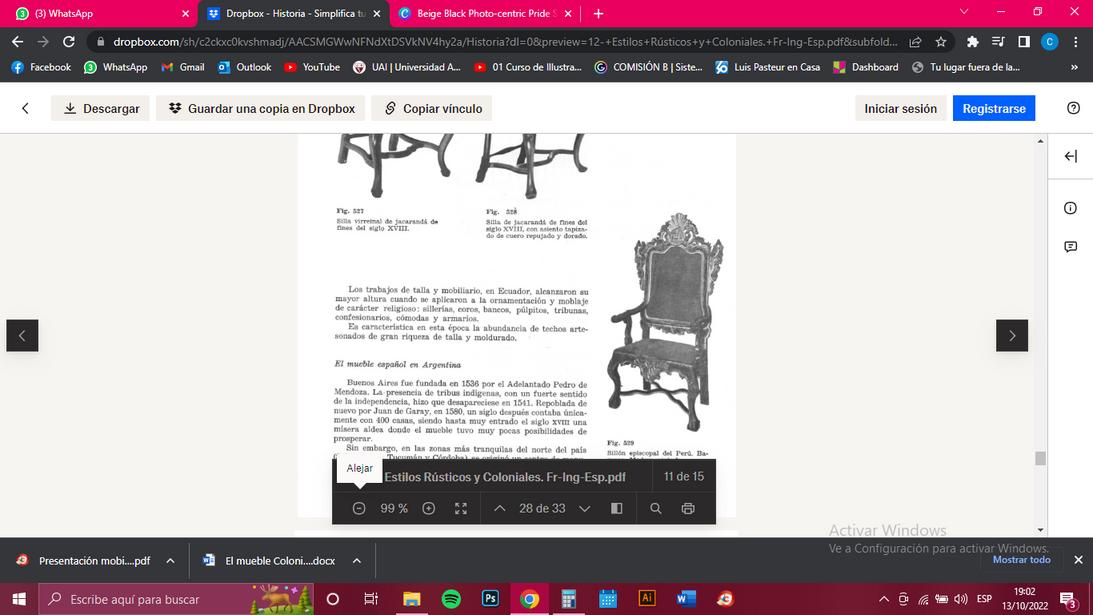Open Dropbox help icon
1093x615 pixels.
[1073, 108]
